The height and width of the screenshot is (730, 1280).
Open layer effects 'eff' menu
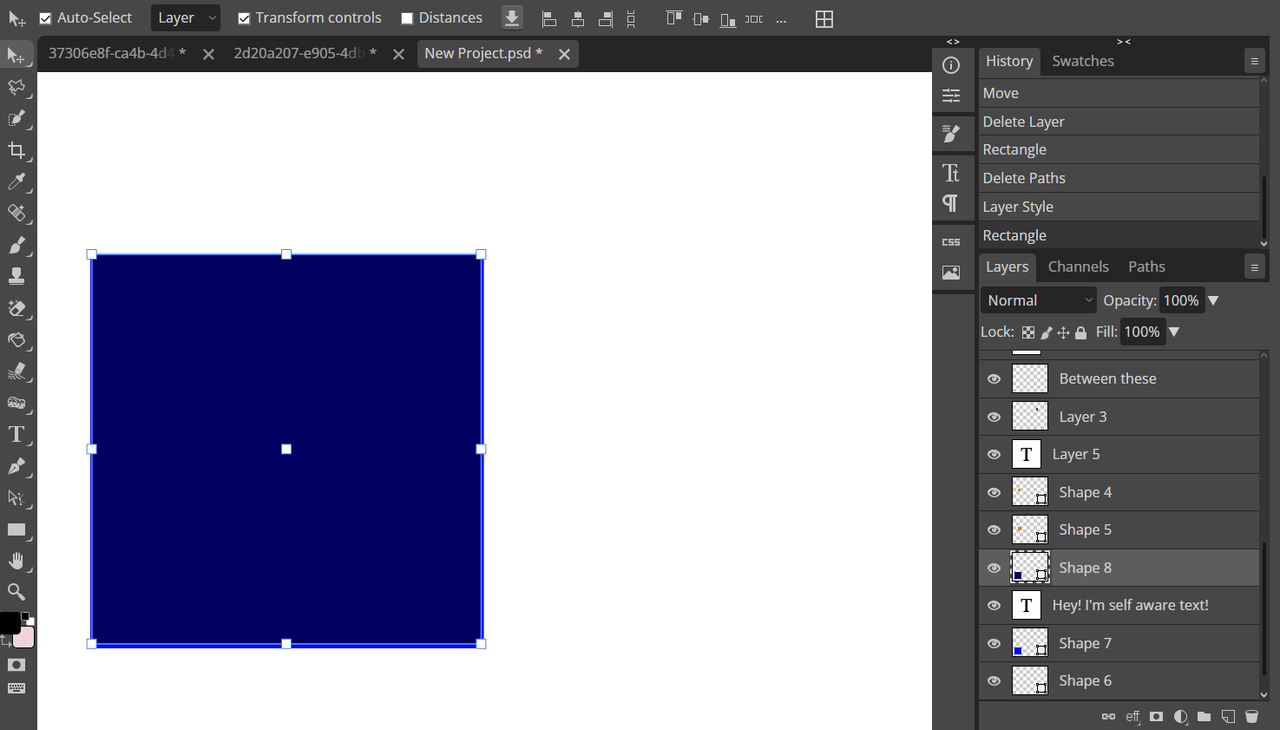coord(1133,716)
